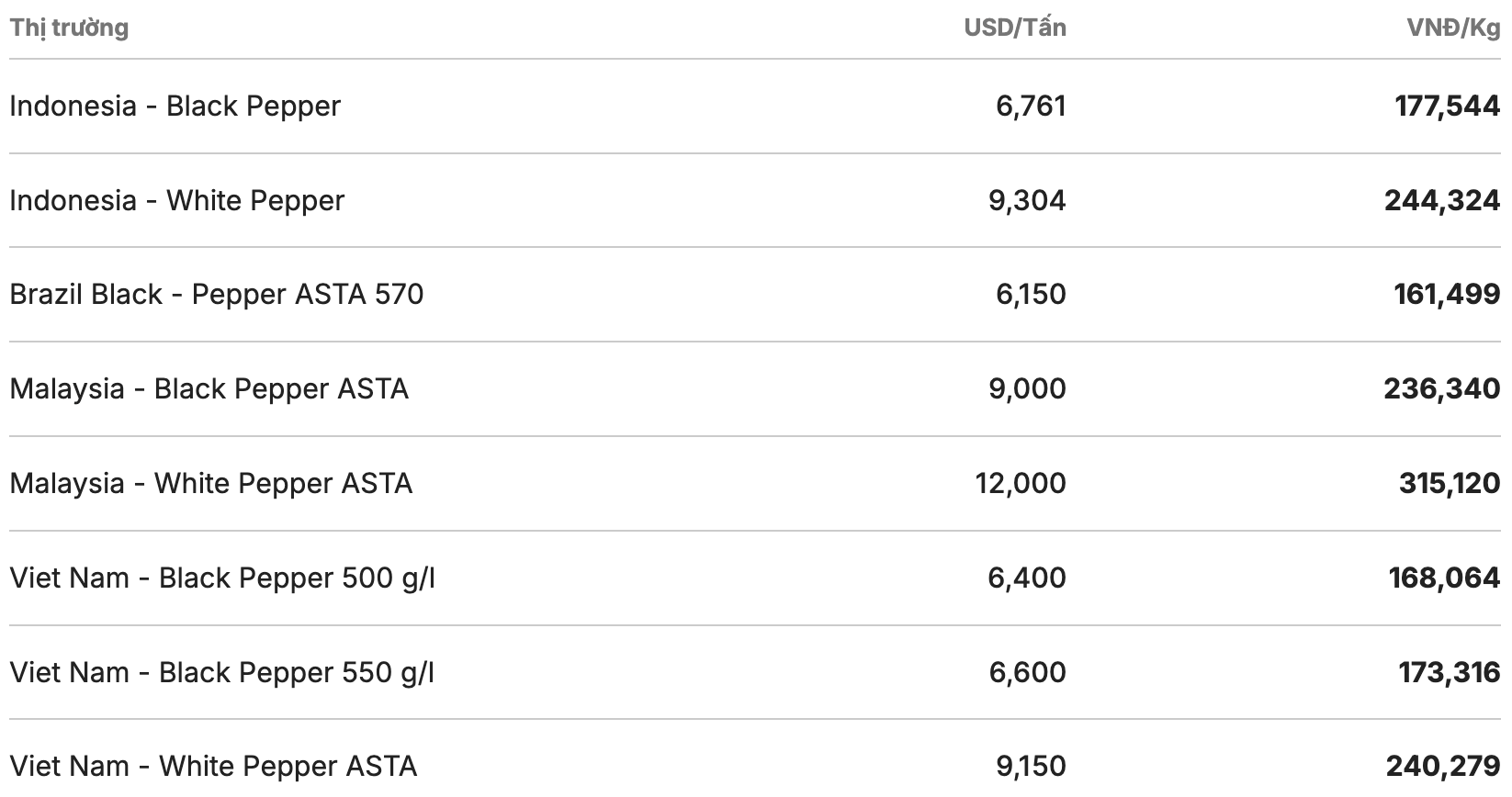Select the 12,000 USD price value
Viewport: 1512px width, 797px height.
pos(1021,483)
